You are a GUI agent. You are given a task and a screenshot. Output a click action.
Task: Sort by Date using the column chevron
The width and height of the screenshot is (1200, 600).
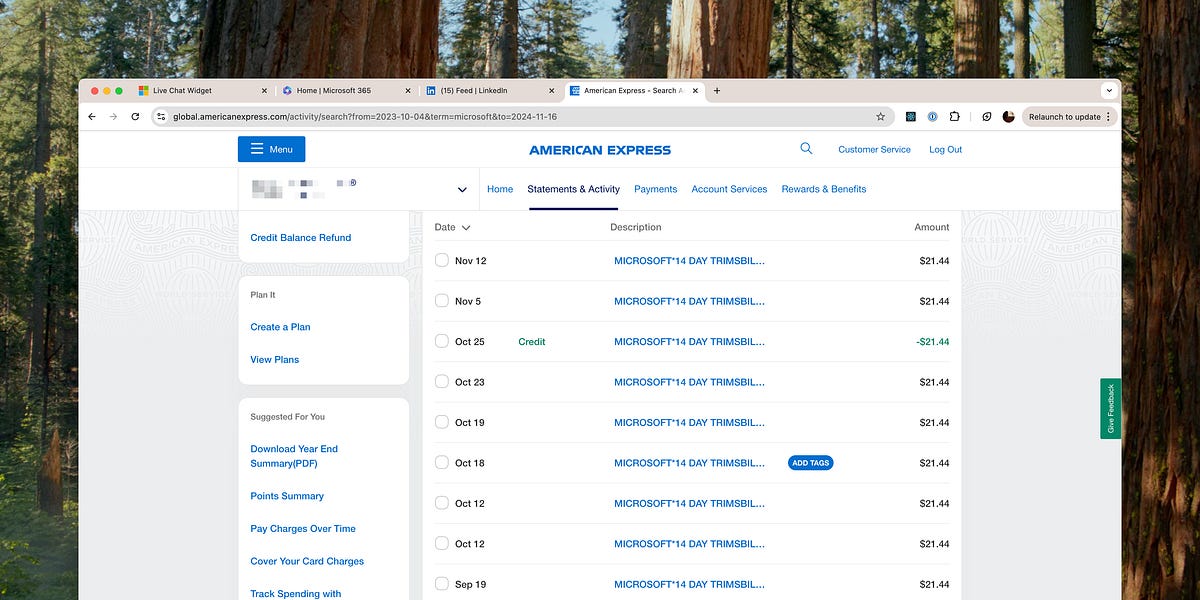coord(466,228)
